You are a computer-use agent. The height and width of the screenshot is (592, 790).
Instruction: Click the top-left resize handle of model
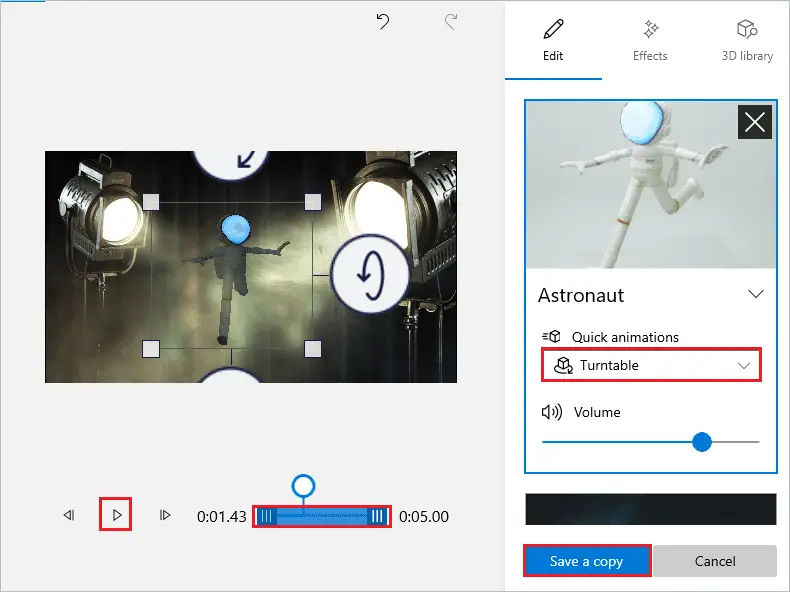click(x=151, y=203)
